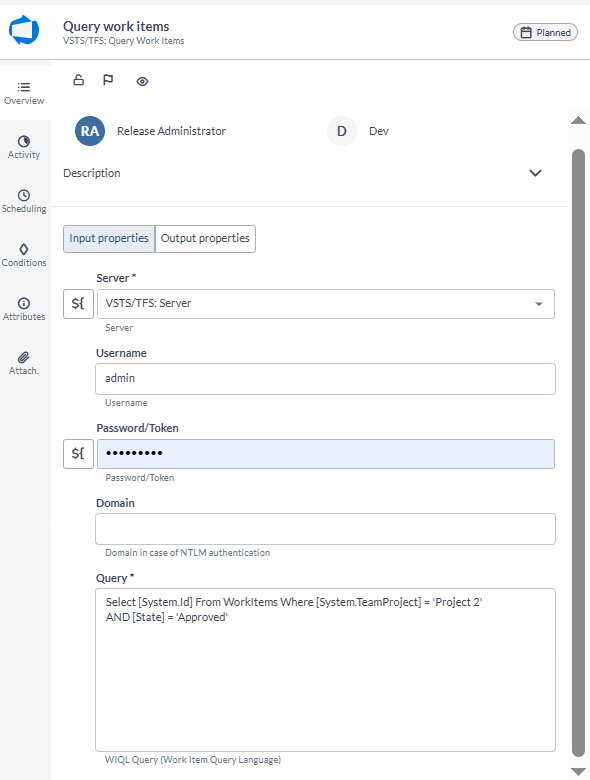Click the variable ${ button beside Password/Token
This screenshot has width=590, height=780.
click(78, 454)
